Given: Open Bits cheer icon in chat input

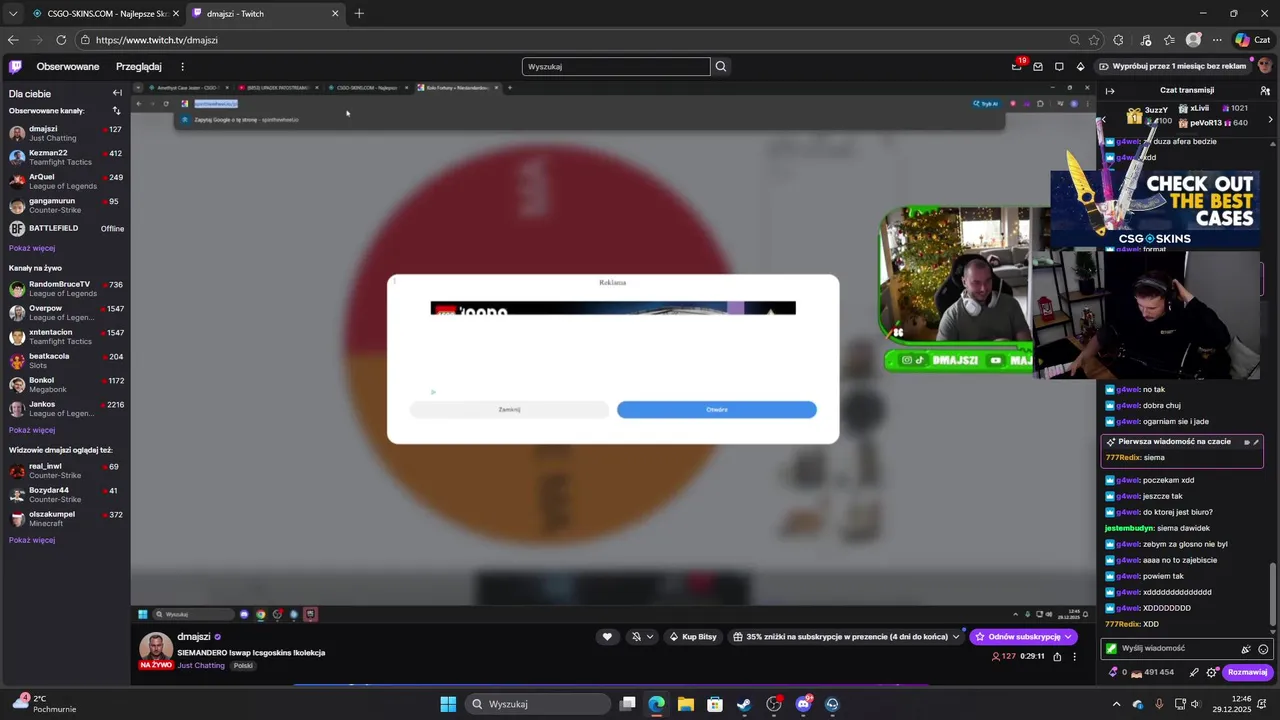Looking at the screenshot, I should (x=1246, y=649).
